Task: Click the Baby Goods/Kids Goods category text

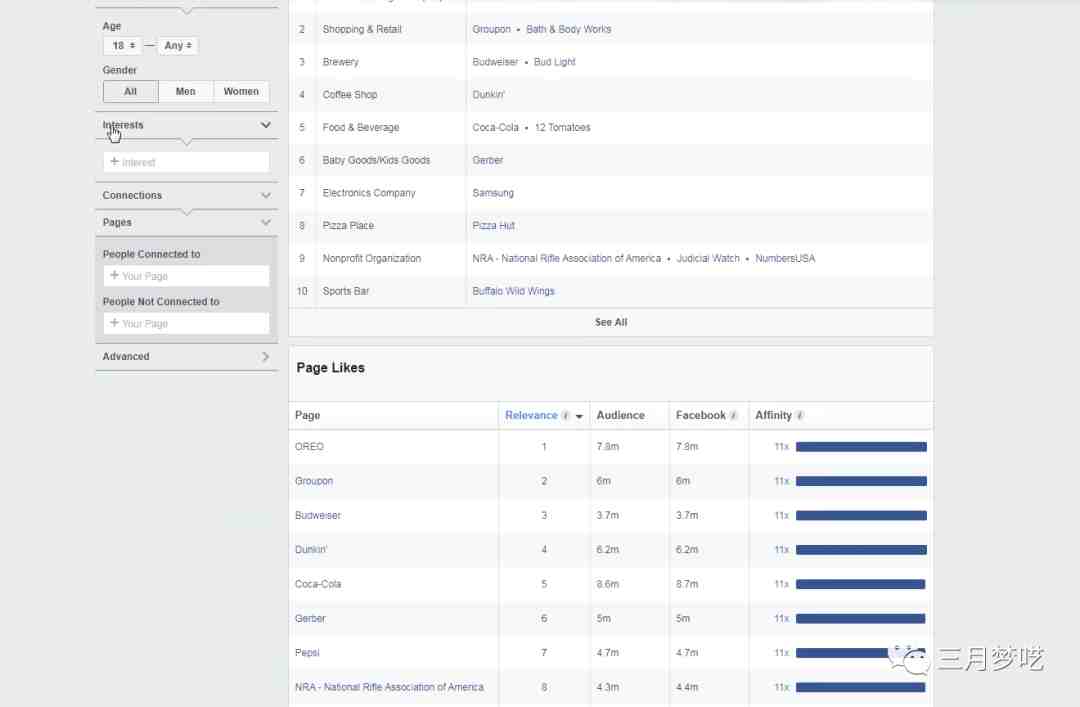Action: pyautogui.click(x=376, y=160)
